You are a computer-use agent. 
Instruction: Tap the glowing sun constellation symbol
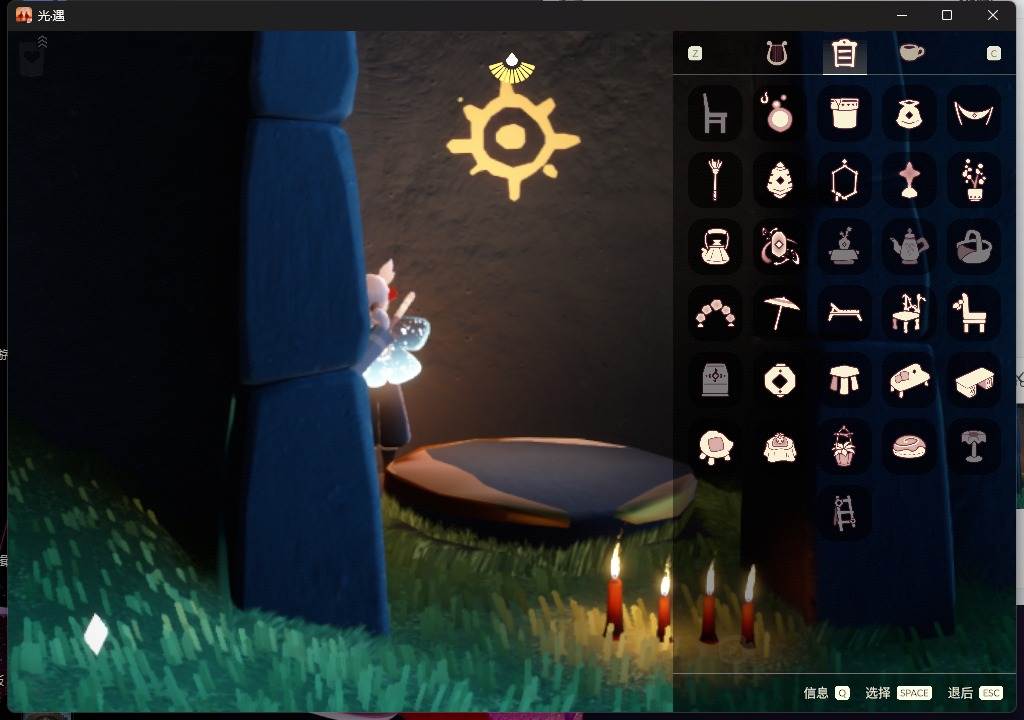(x=513, y=139)
